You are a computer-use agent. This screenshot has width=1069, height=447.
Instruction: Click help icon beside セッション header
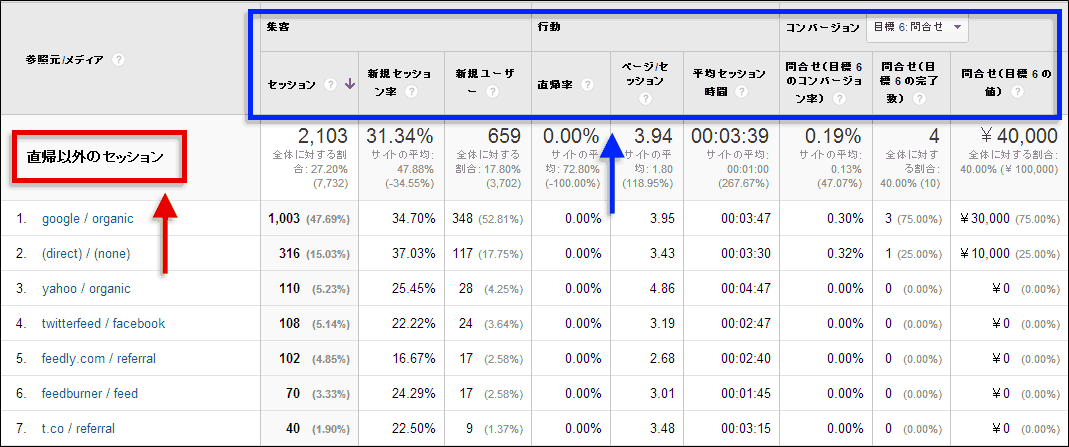[x=330, y=85]
